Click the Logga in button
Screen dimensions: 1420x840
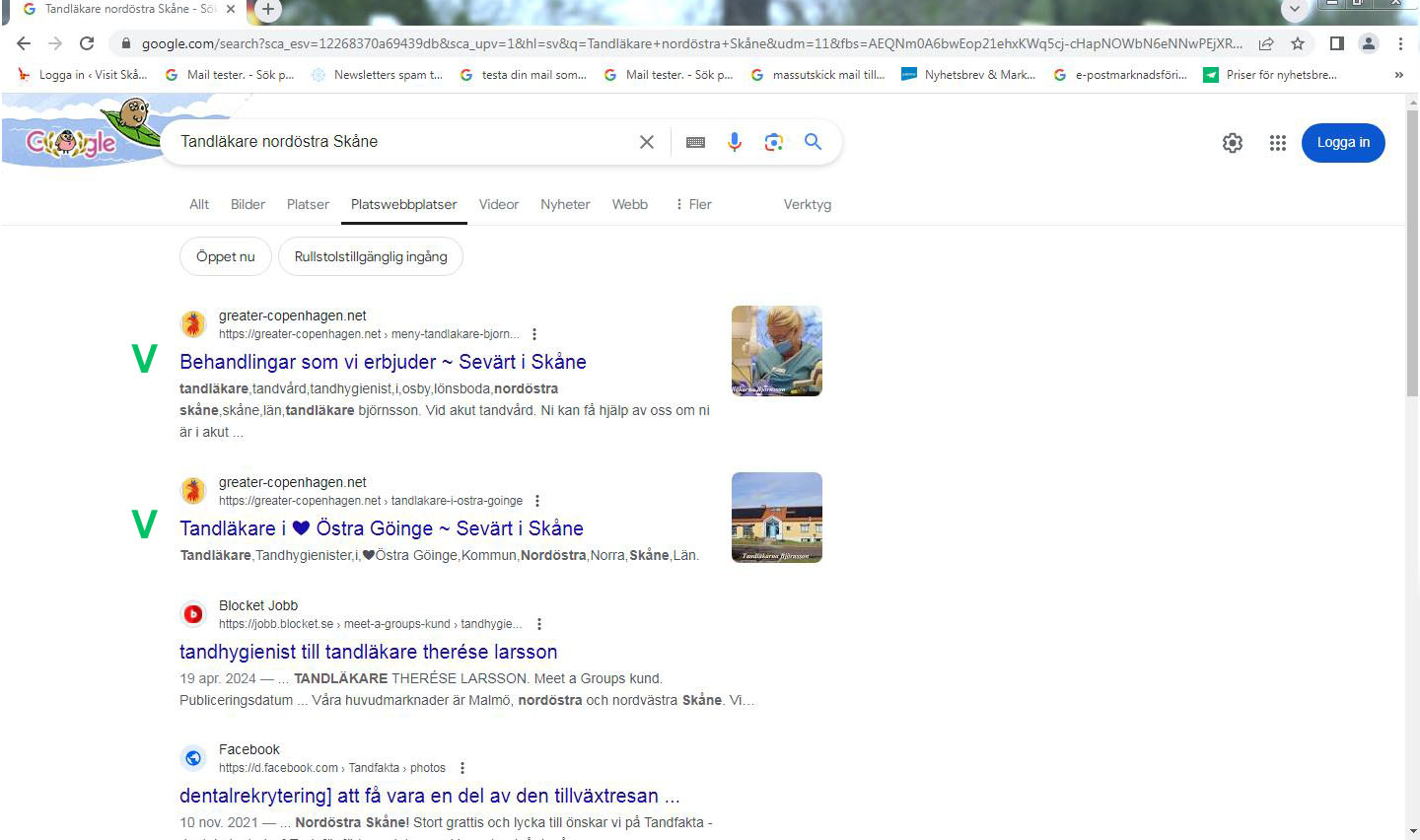(x=1343, y=143)
